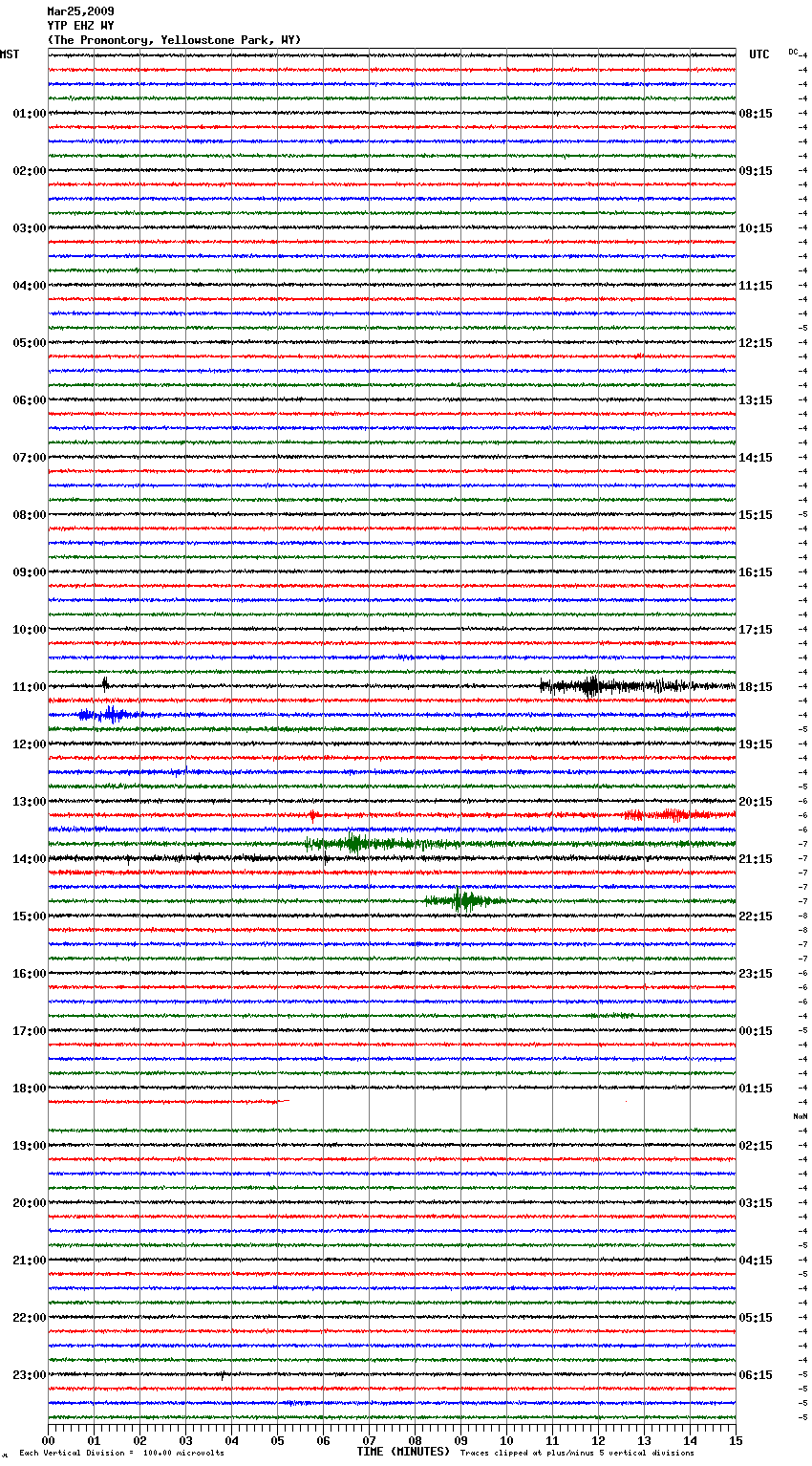Click the "12" minute tick on the time axis
This screenshot has width=812, height=1466.
click(x=598, y=1440)
